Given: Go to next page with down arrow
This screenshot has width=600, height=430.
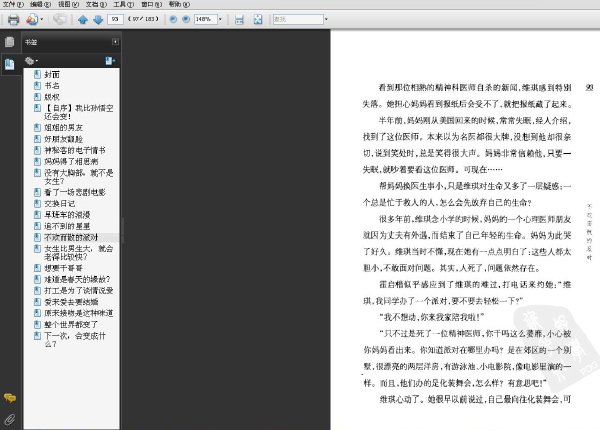Looking at the screenshot, I should coord(98,20).
